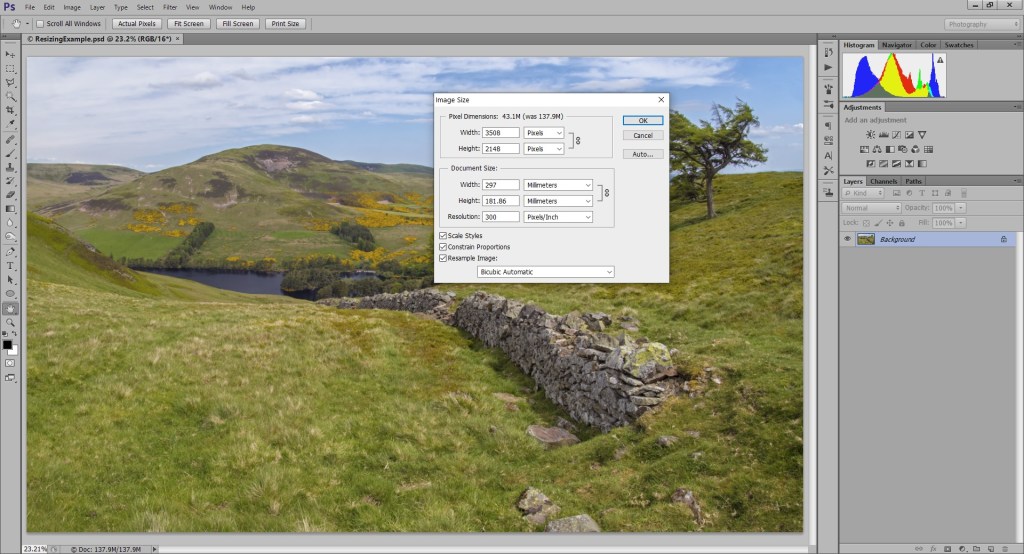Click the Pixel Dimensions Width input field
This screenshot has width=1024, height=554.
pos(500,133)
